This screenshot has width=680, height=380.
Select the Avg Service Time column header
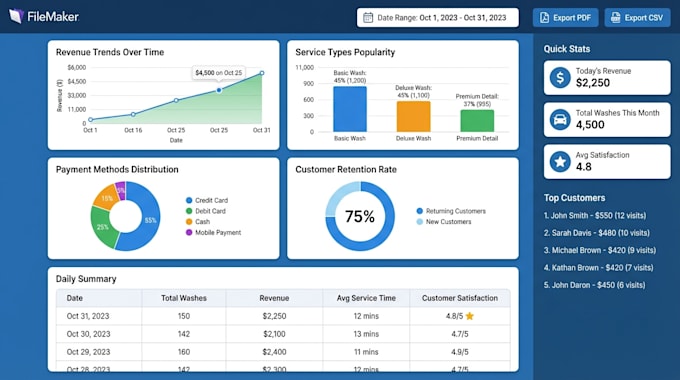(366, 298)
